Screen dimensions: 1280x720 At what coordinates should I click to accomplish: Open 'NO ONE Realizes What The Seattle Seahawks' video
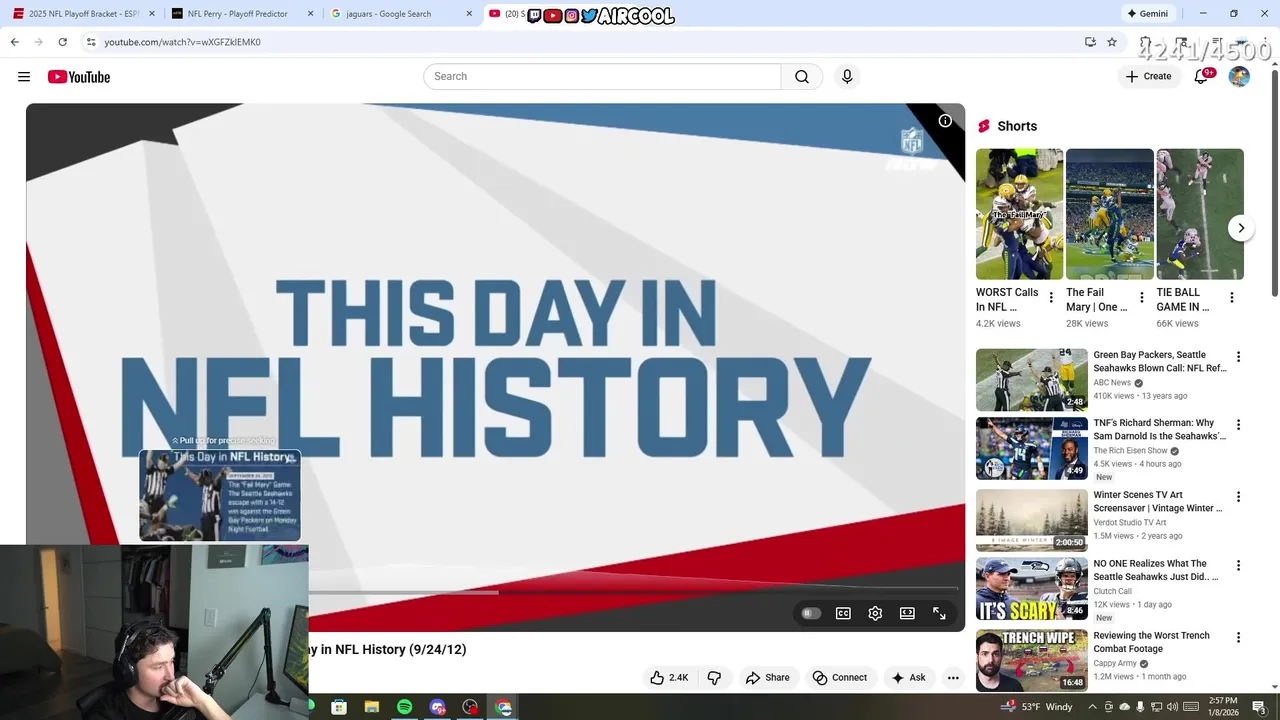[x=1156, y=570]
